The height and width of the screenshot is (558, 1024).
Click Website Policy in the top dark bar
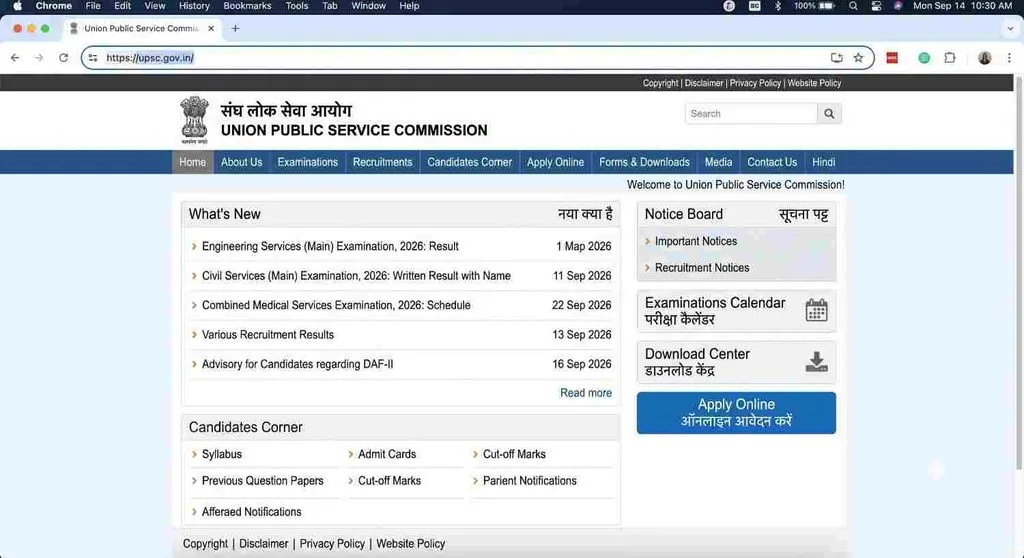pyautogui.click(x=814, y=83)
